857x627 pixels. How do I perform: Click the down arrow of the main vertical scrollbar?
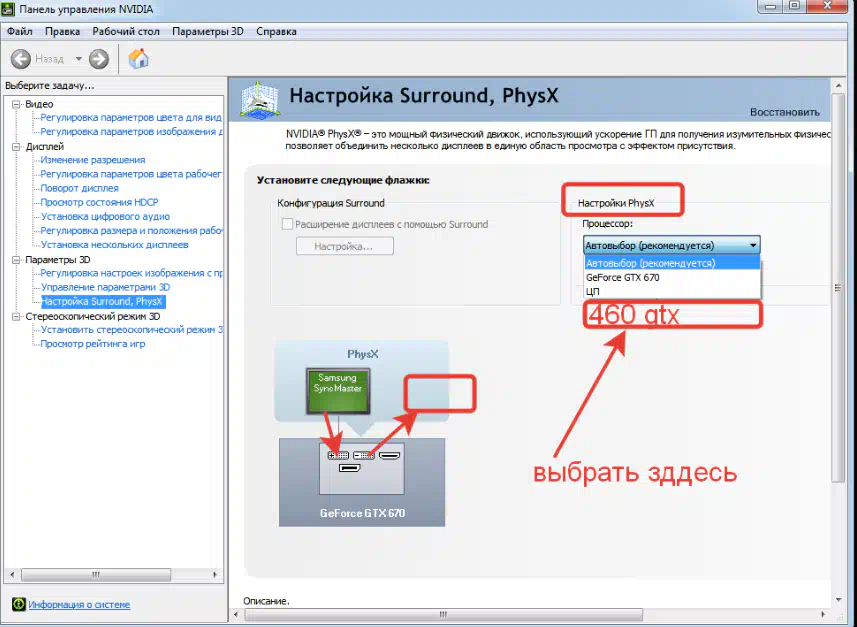pyautogui.click(x=838, y=600)
